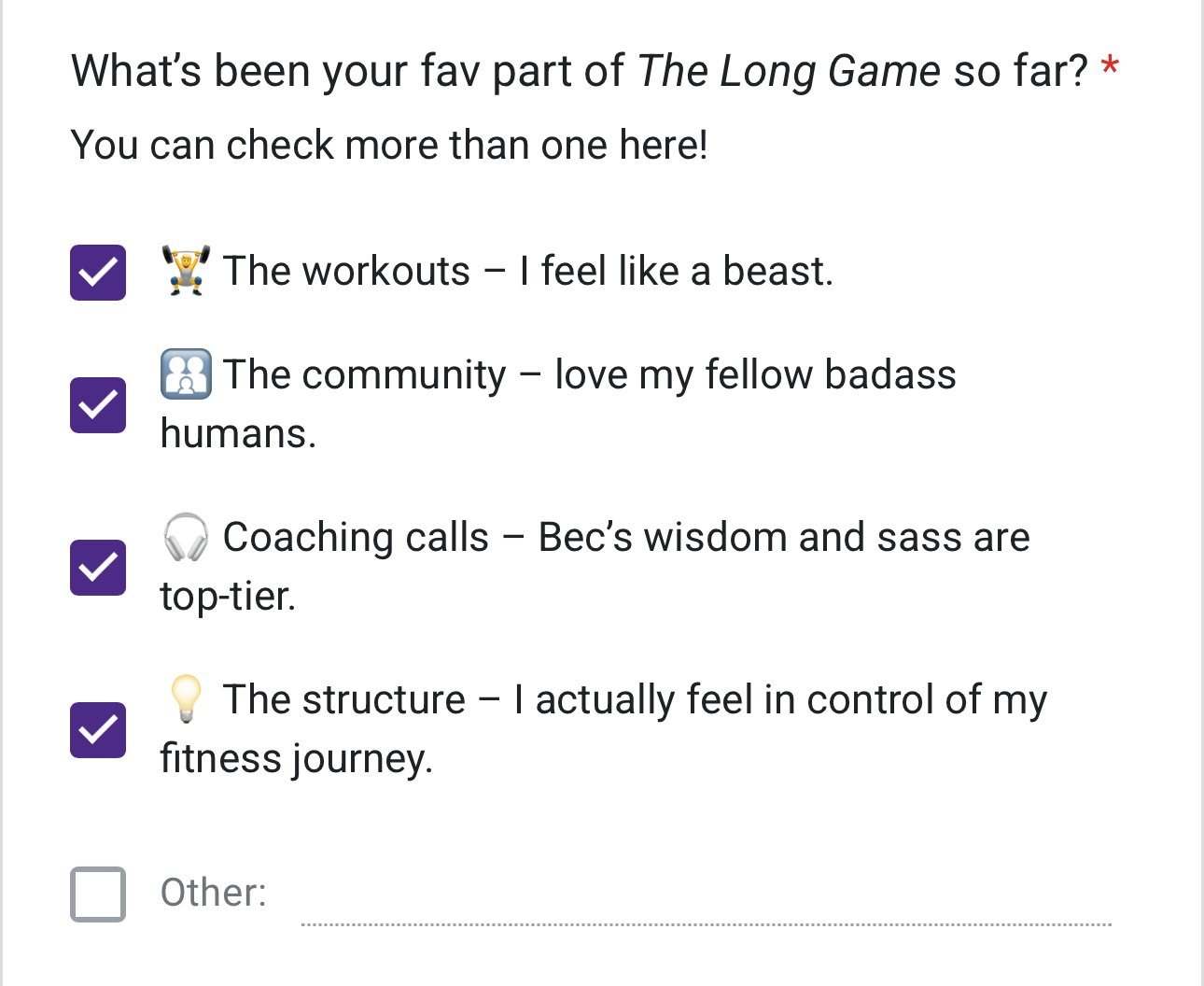Screen dimensions: 1204x986
Task: Uncheck the structure checkbox
Action: pyautogui.click(x=98, y=730)
